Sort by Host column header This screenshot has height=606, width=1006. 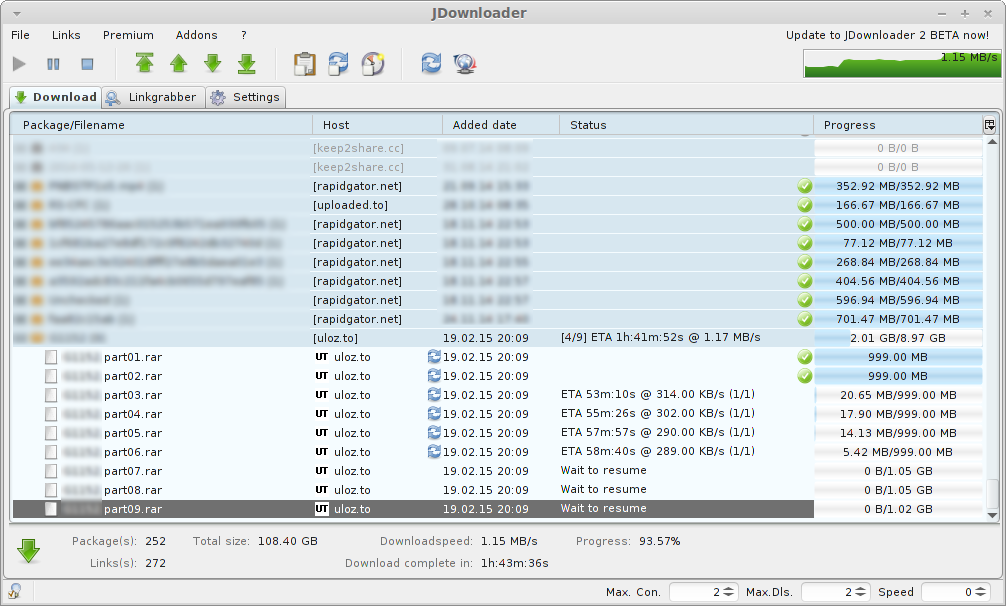pos(377,125)
